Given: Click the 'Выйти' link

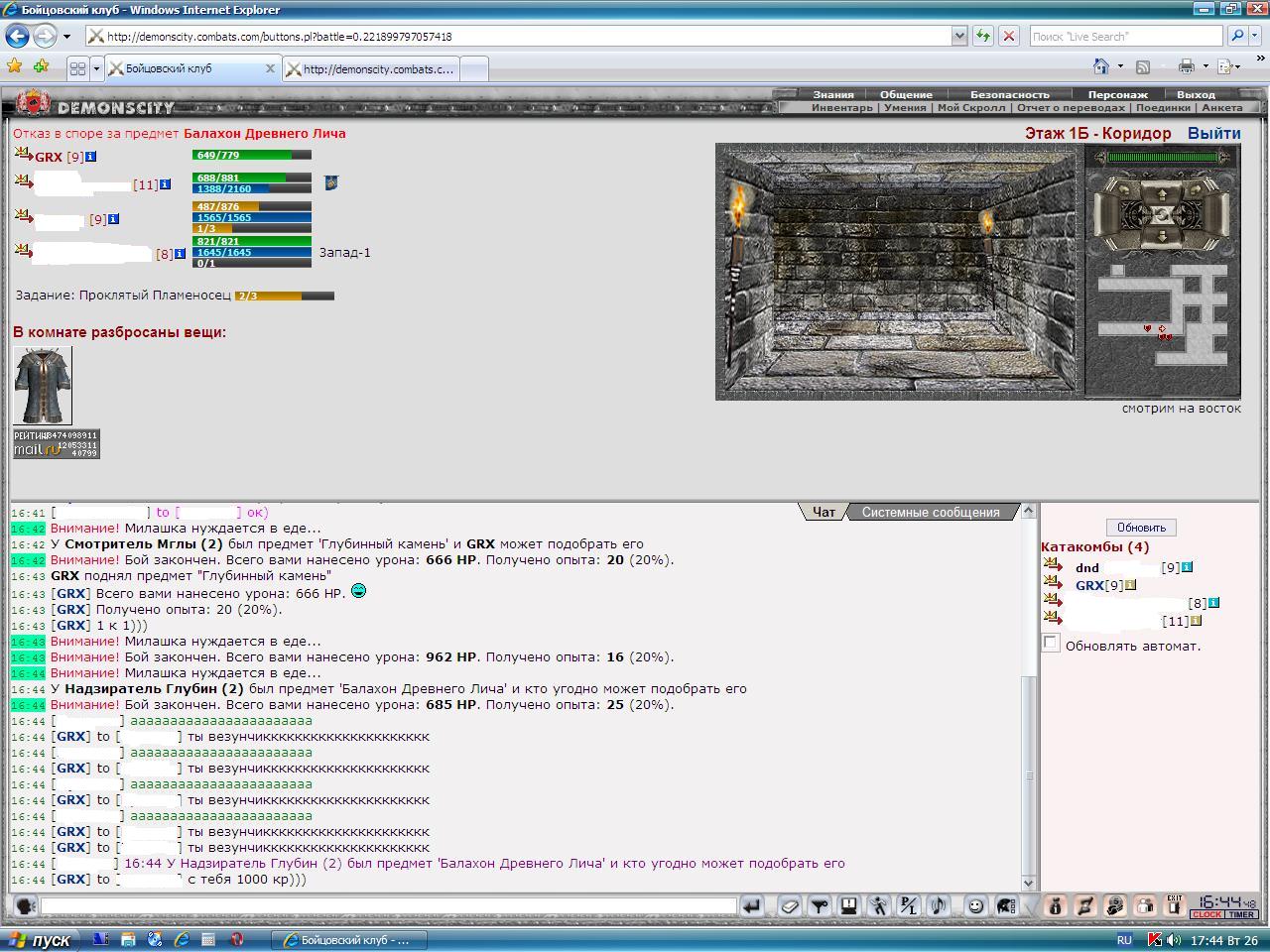Looking at the screenshot, I should click(1214, 133).
